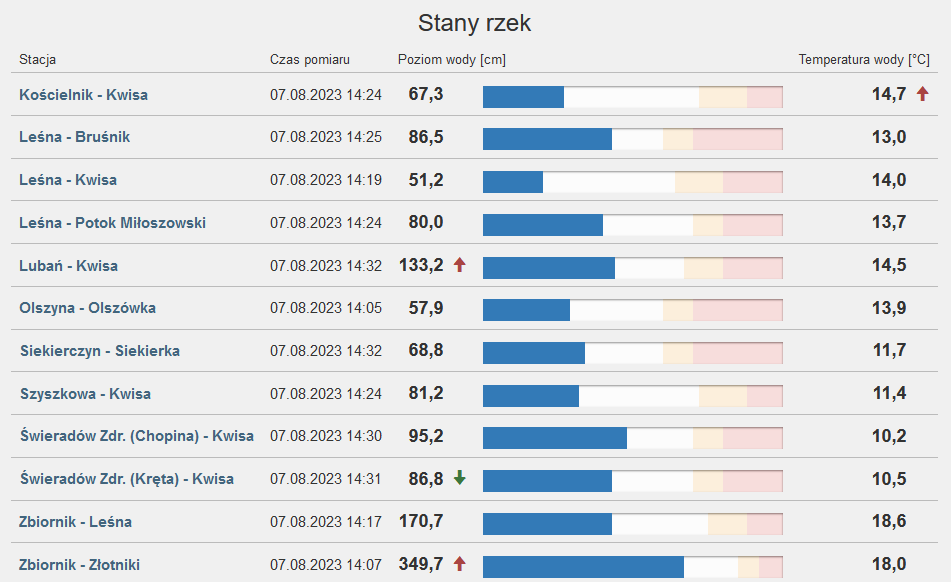This screenshot has height=582, width=951.
Task: Click the rising arrow next to 133,2
Action: pos(460,265)
